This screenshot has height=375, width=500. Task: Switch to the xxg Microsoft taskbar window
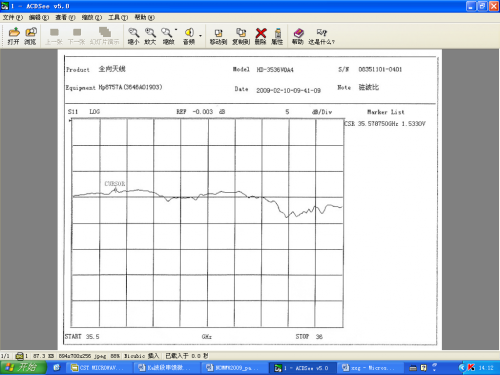coord(369,368)
